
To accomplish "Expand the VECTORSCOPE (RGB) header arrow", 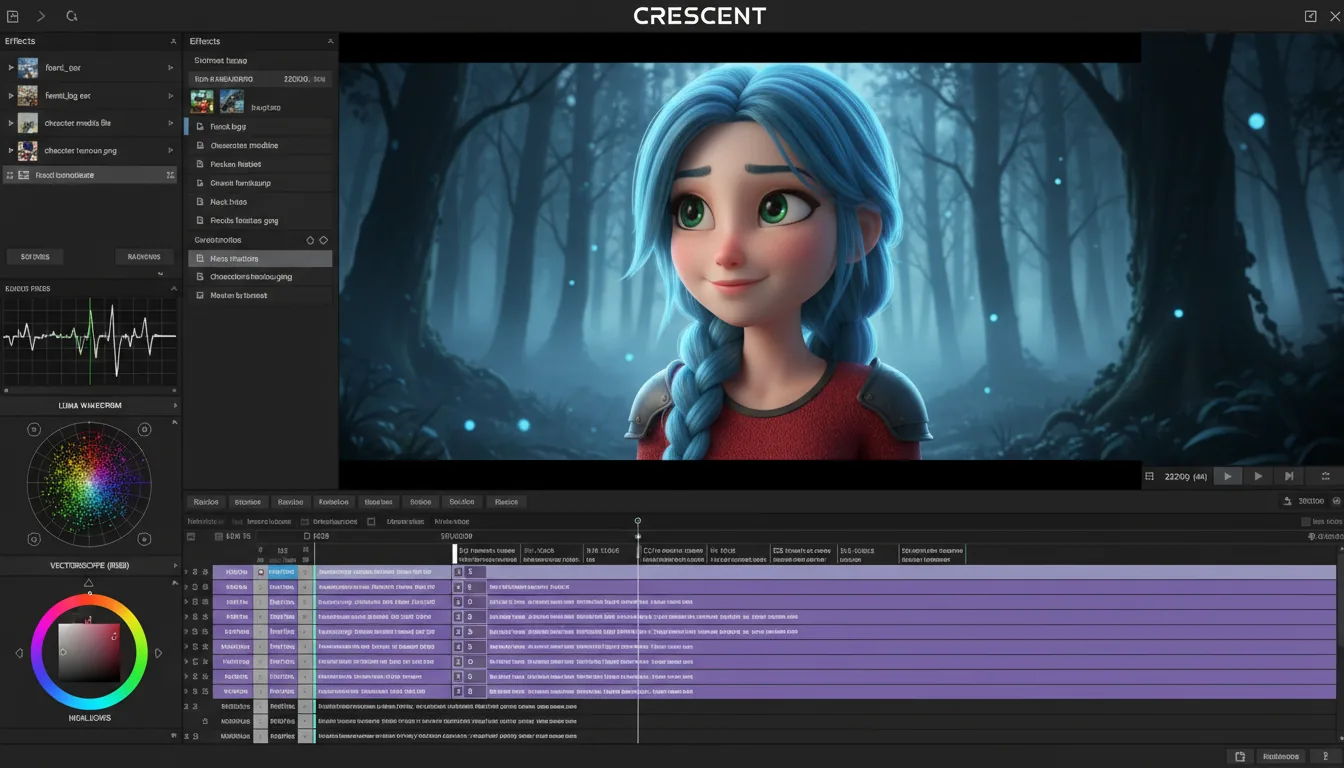I will tap(175, 566).
